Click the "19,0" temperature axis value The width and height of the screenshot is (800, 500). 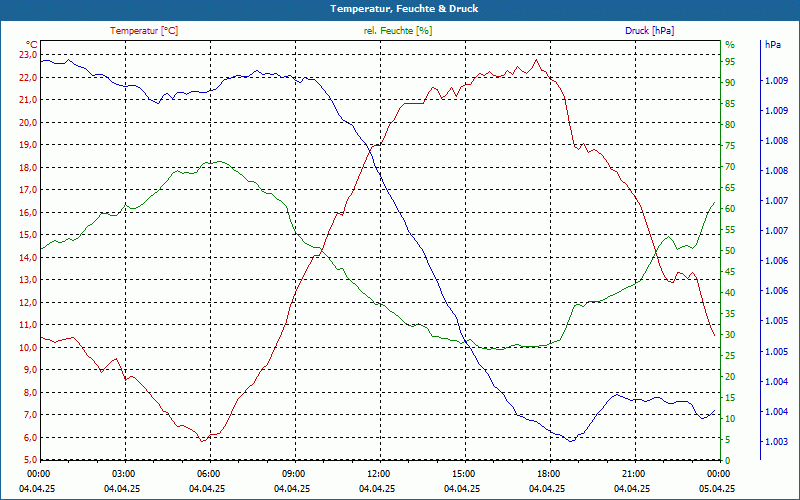(x=29, y=145)
